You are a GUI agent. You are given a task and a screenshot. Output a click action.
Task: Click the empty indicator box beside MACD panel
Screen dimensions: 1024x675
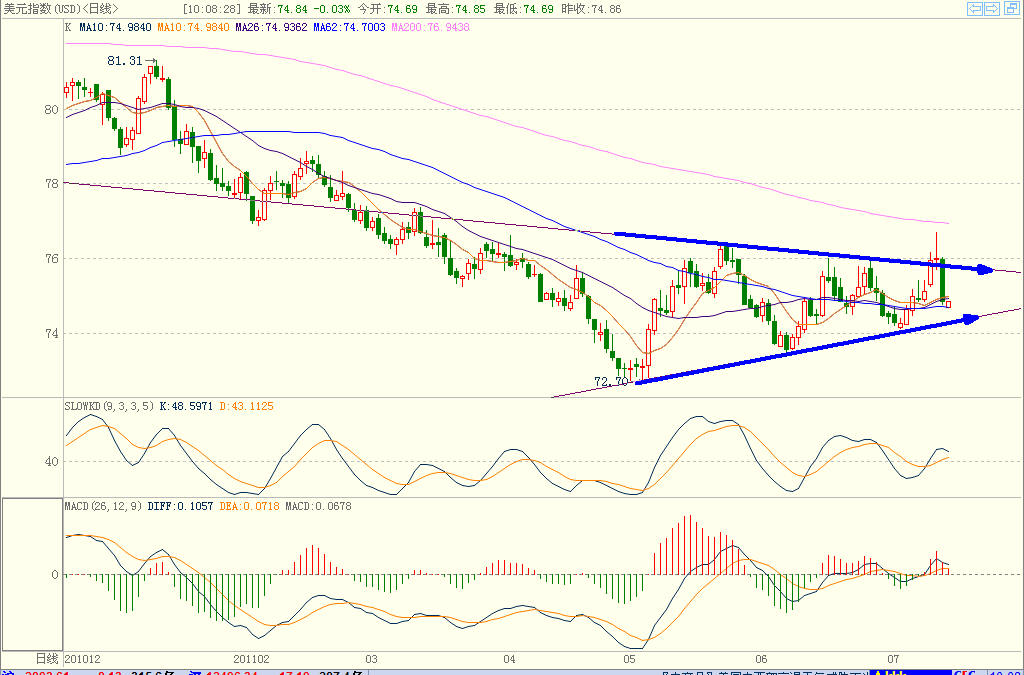[33, 574]
